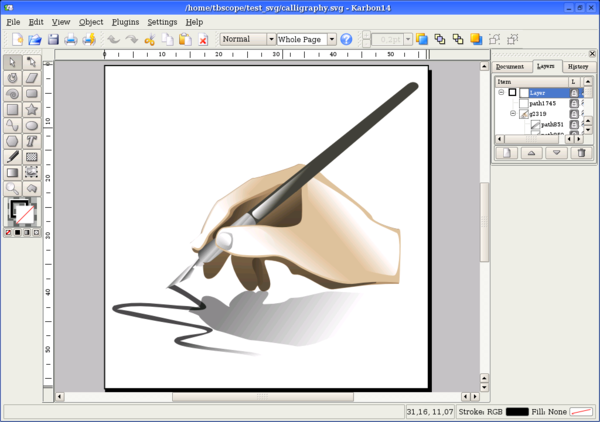This screenshot has height=422, width=600.
Task: Open the Plugins menu
Action: [x=125, y=21]
